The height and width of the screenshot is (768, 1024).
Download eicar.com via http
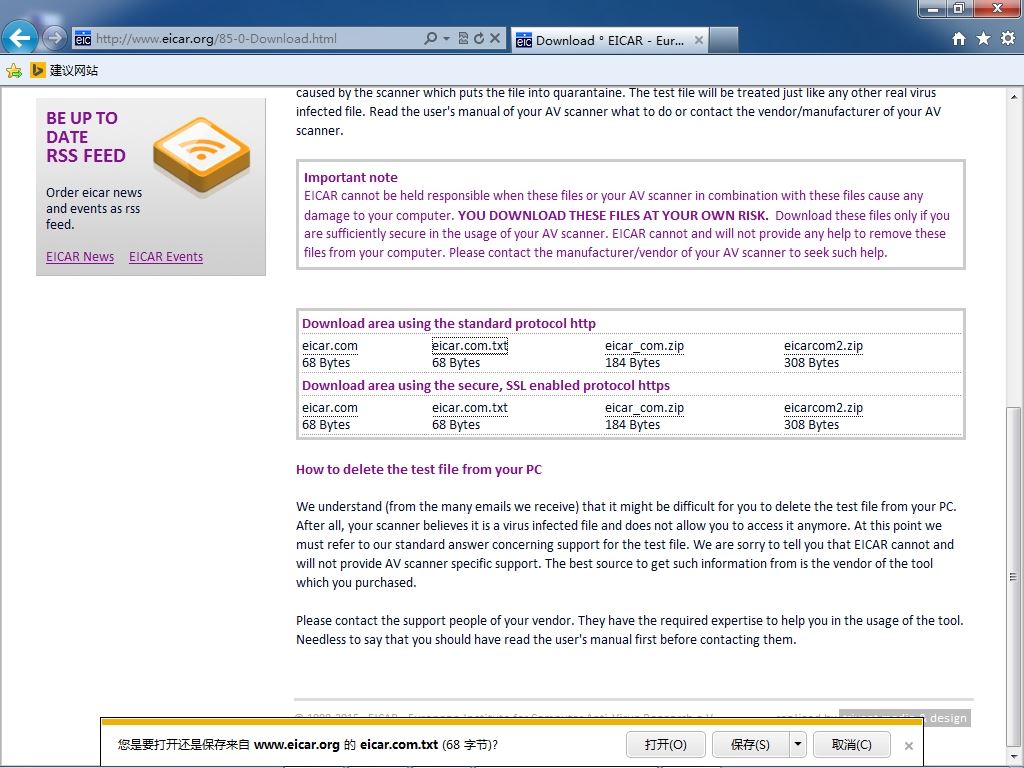tap(330, 345)
